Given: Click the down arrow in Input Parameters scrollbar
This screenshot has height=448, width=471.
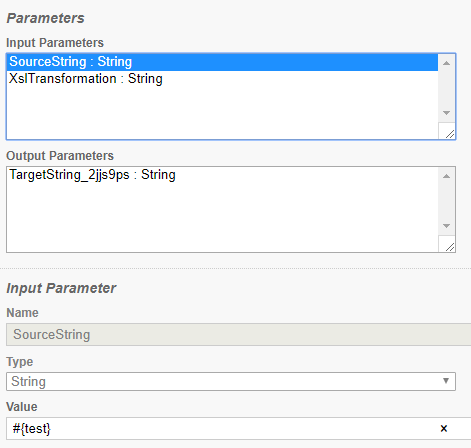Looking at the screenshot, I should pyautogui.click(x=446, y=113).
